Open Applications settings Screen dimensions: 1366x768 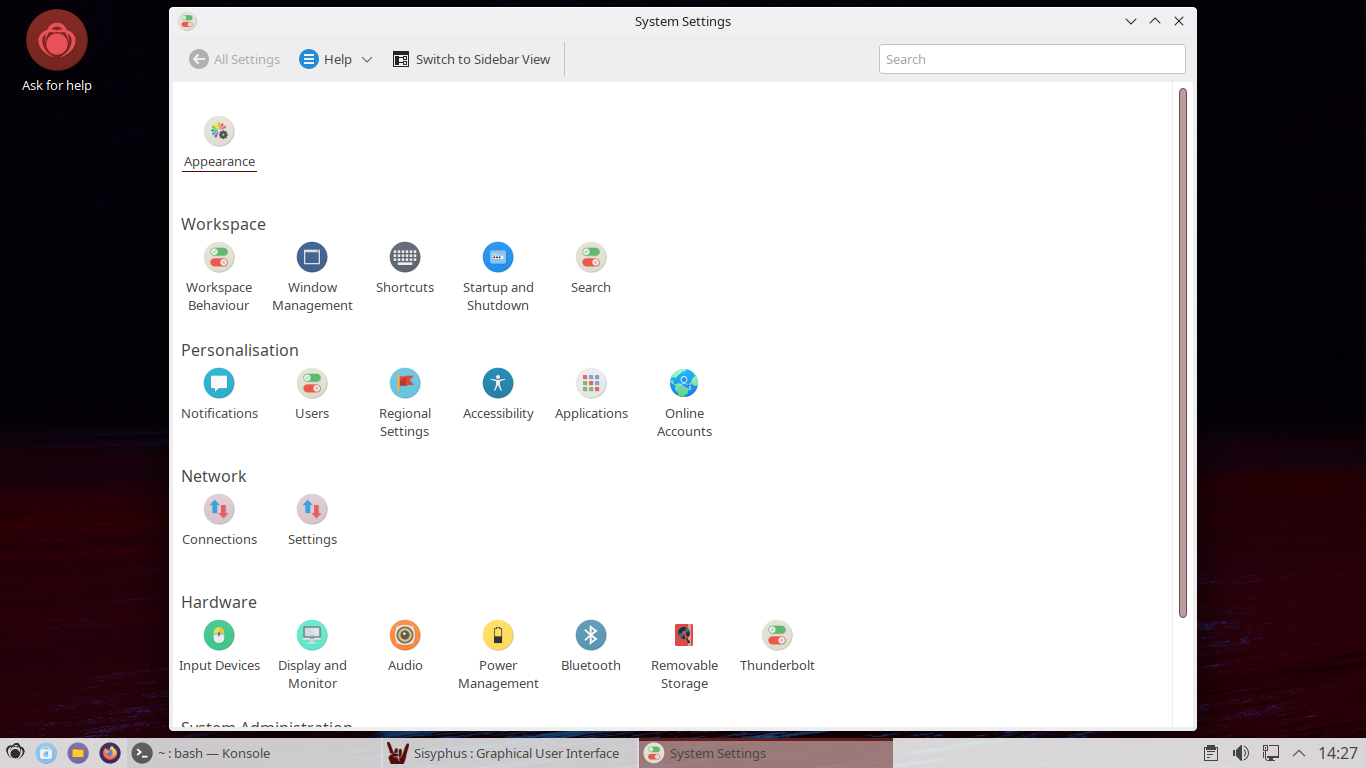pyautogui.click(x=591, y=395)
